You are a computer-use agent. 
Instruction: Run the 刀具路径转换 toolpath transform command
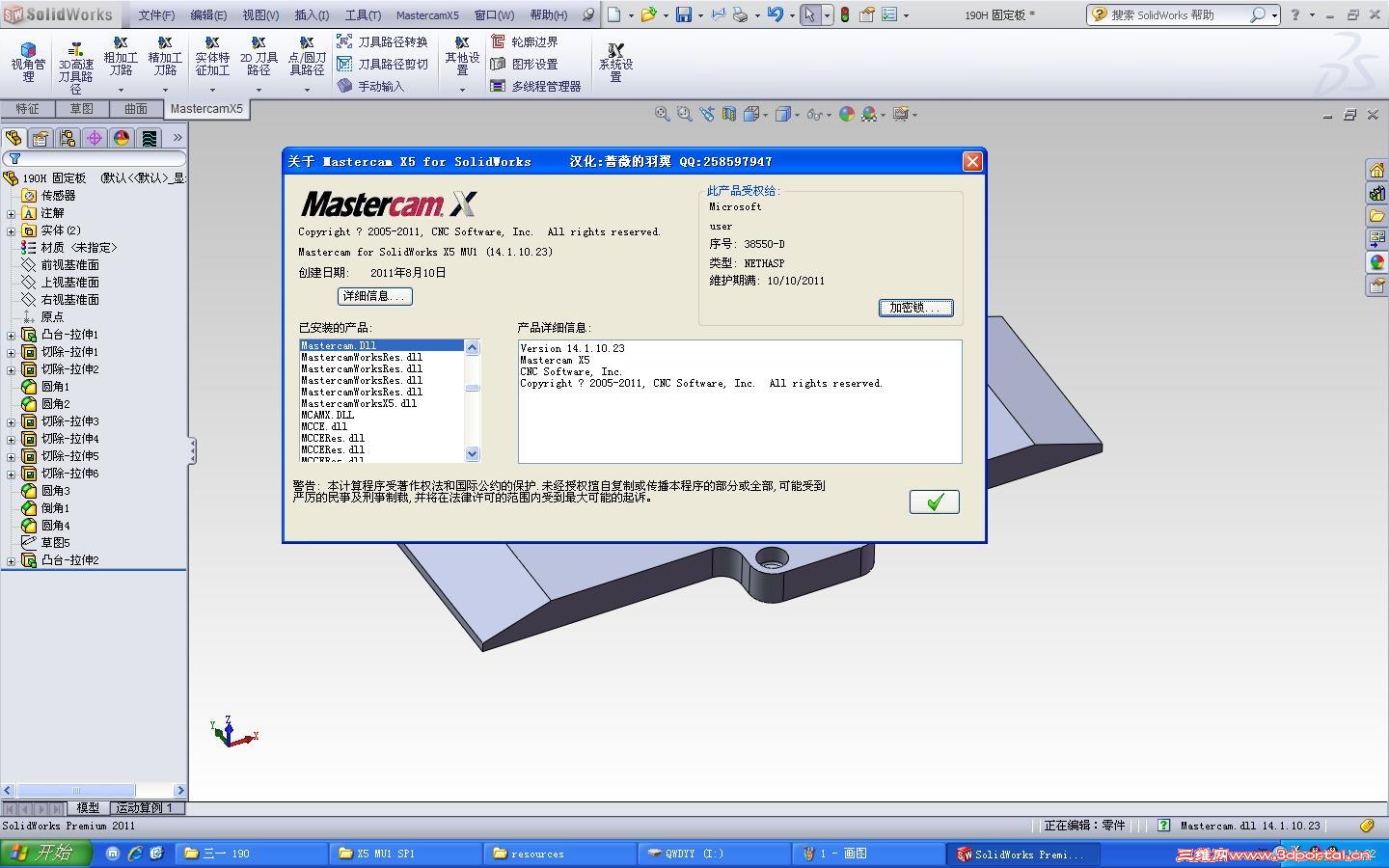[382, 41]
